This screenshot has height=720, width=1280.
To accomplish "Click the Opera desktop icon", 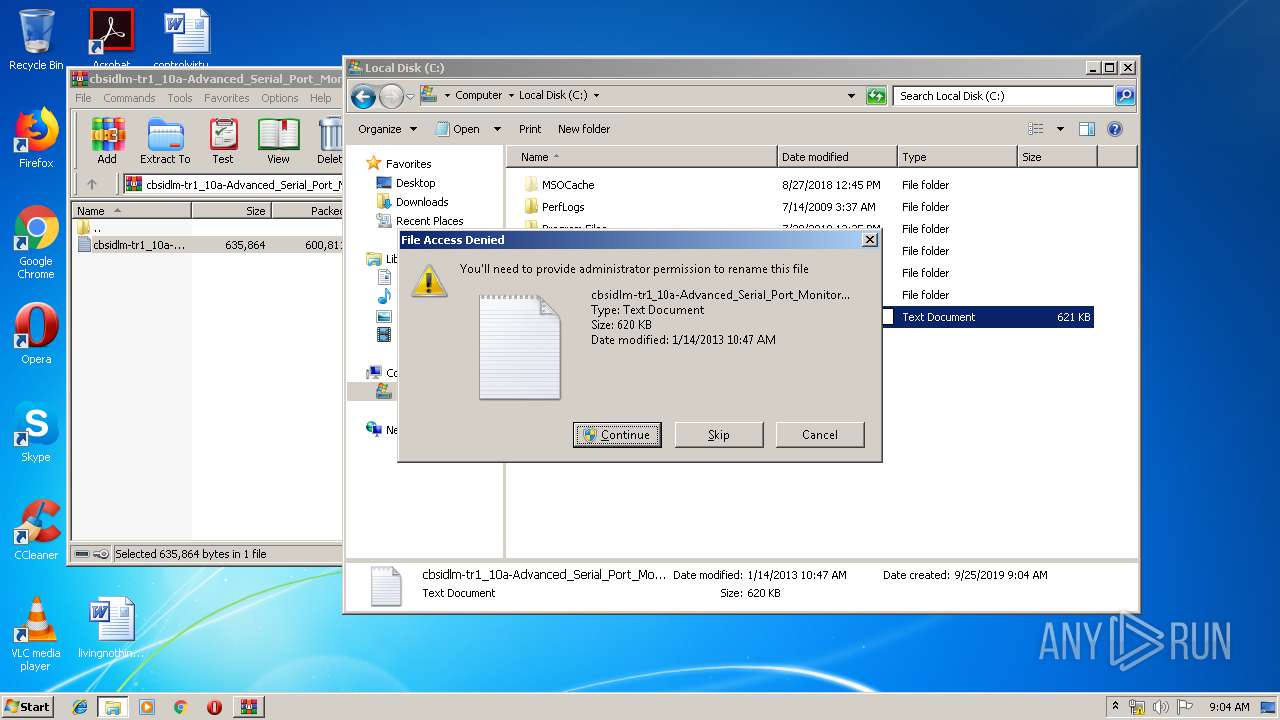I will pyautogui.click(x=36, y=335).
